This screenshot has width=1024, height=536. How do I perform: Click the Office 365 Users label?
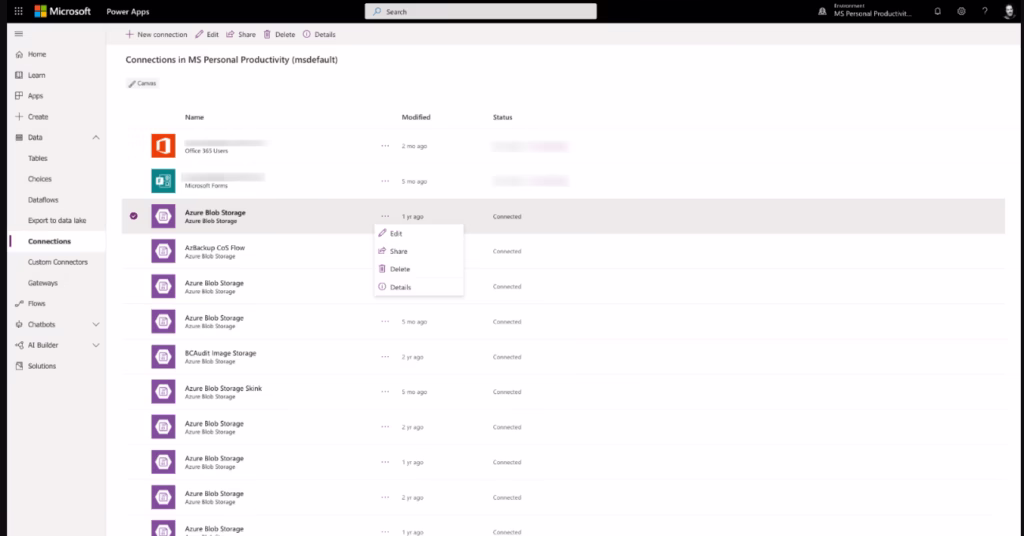point(206,151)
